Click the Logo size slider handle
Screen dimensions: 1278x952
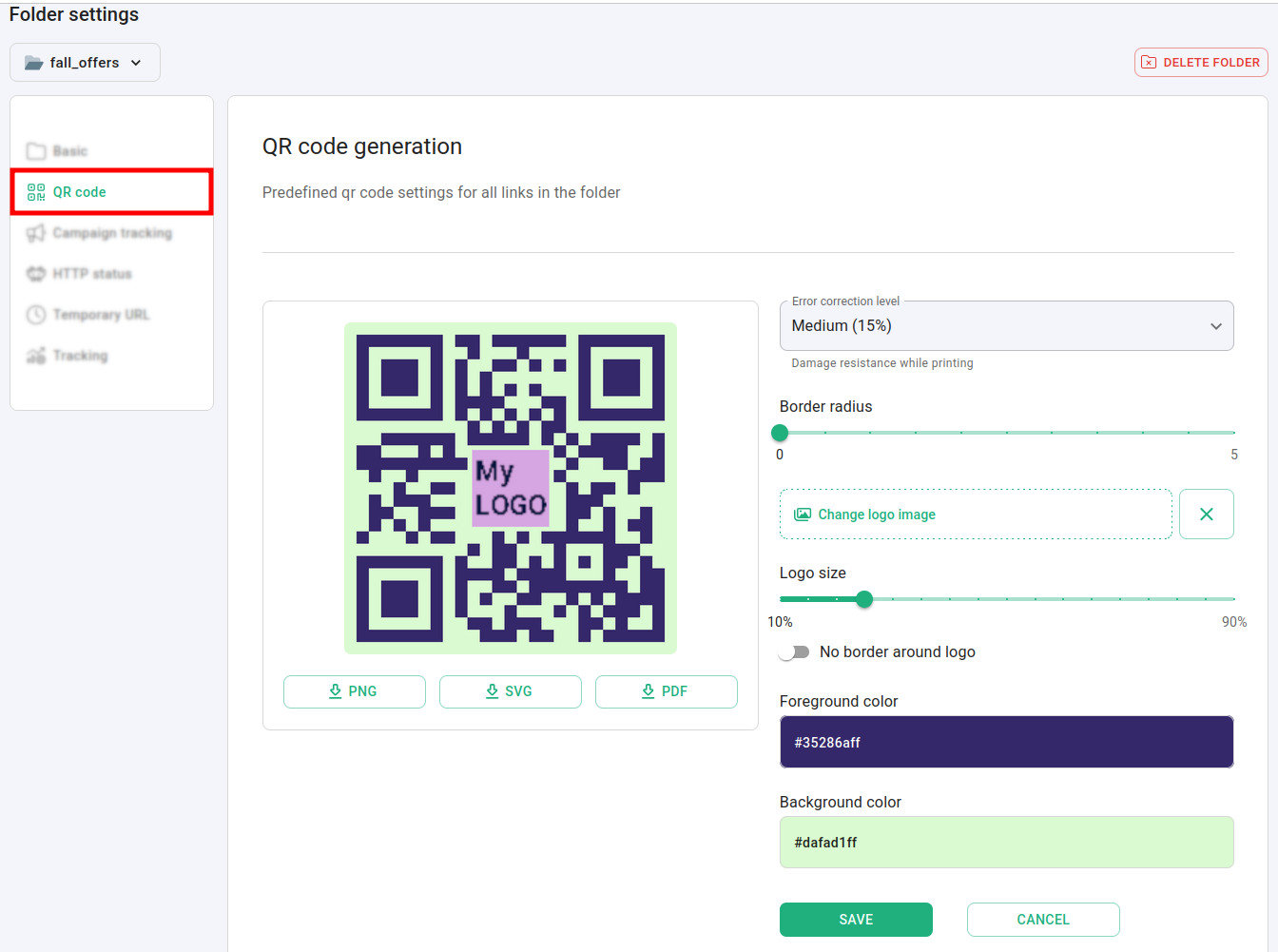point(864,599)
